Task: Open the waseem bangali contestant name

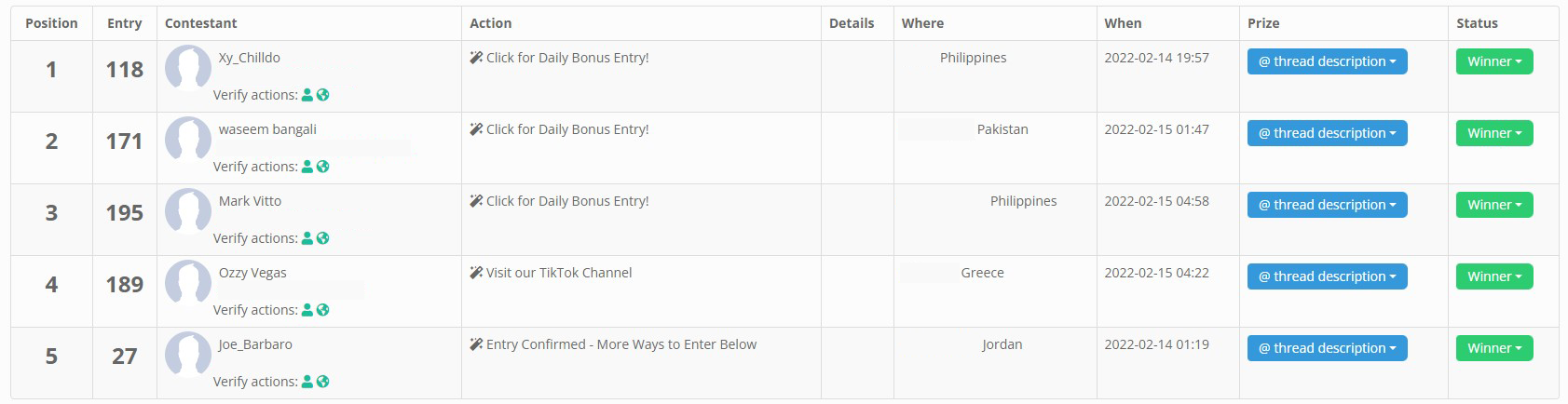Action: (267, 129)
